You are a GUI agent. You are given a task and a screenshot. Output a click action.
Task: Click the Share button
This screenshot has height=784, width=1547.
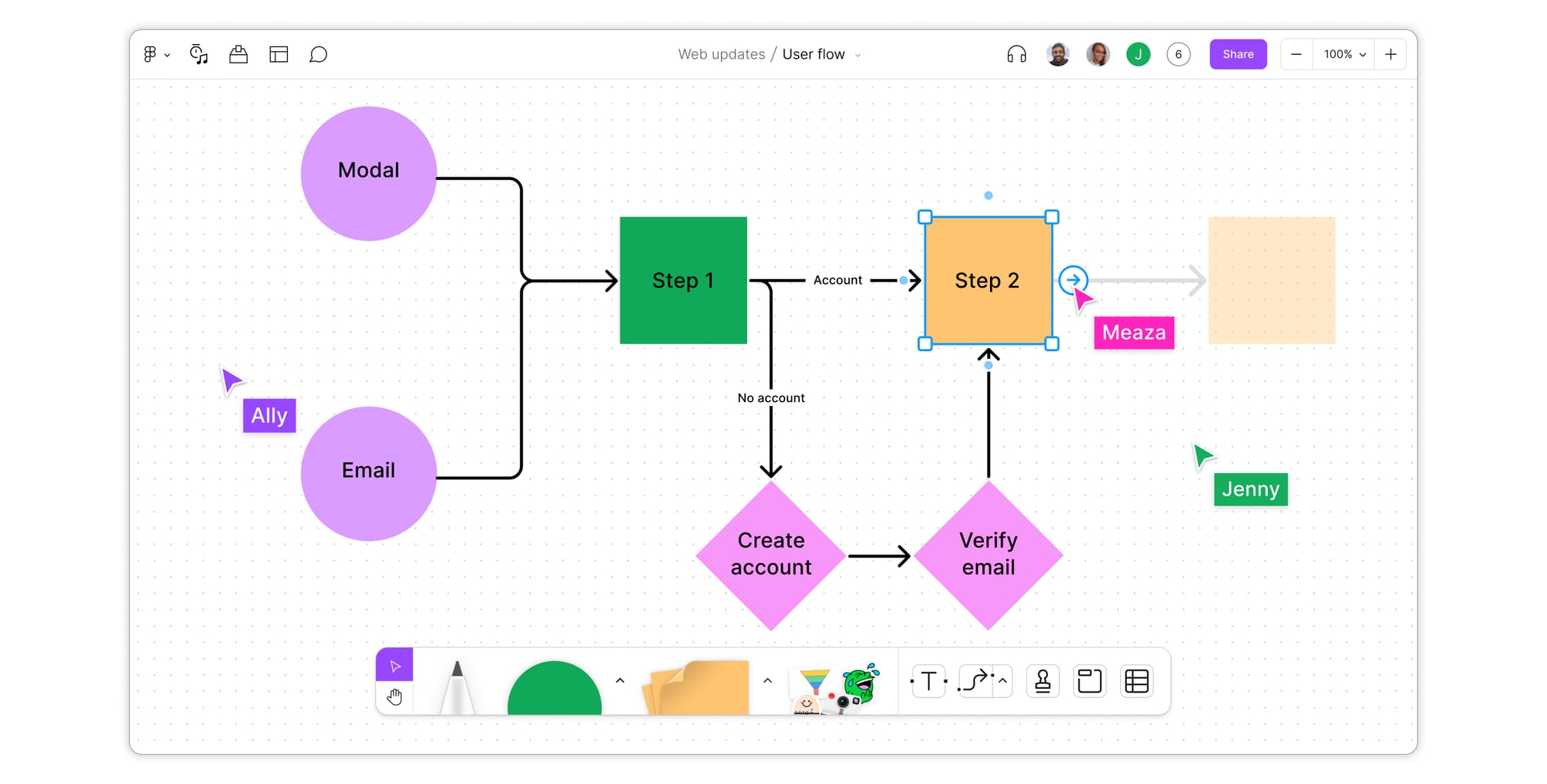(1238, 54)
